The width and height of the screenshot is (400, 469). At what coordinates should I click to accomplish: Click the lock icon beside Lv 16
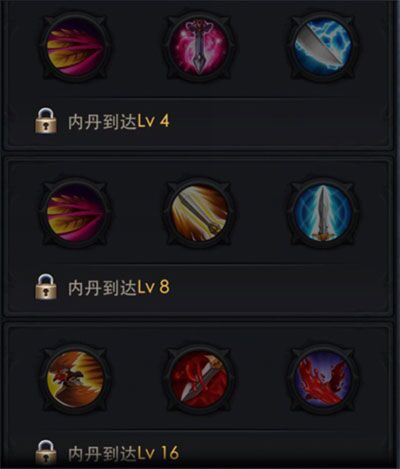[x=46, y=452]
